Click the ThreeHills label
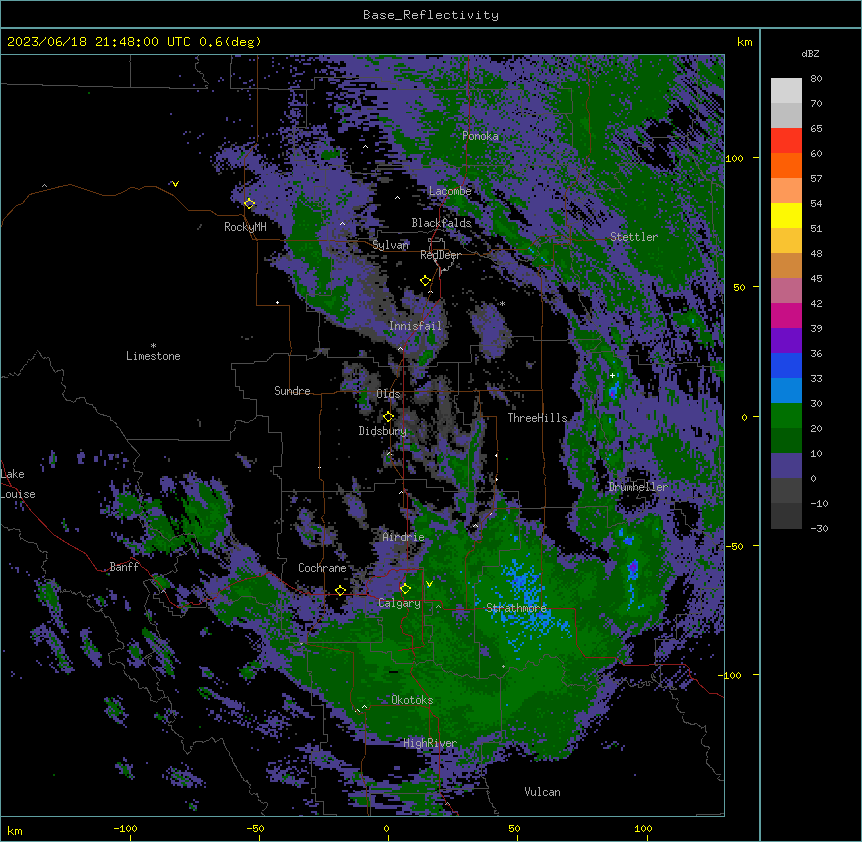862x842 pixels. click(x=537, y=418)
